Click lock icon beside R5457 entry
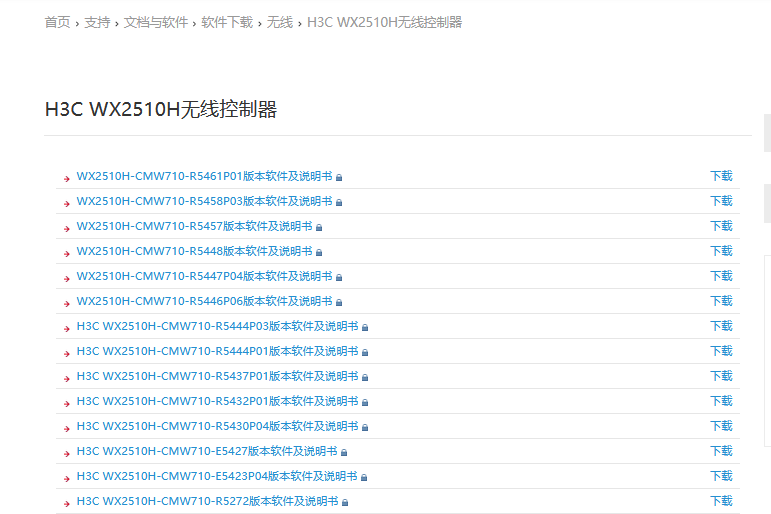The image size is (771, 514). (x=319, y=228)
